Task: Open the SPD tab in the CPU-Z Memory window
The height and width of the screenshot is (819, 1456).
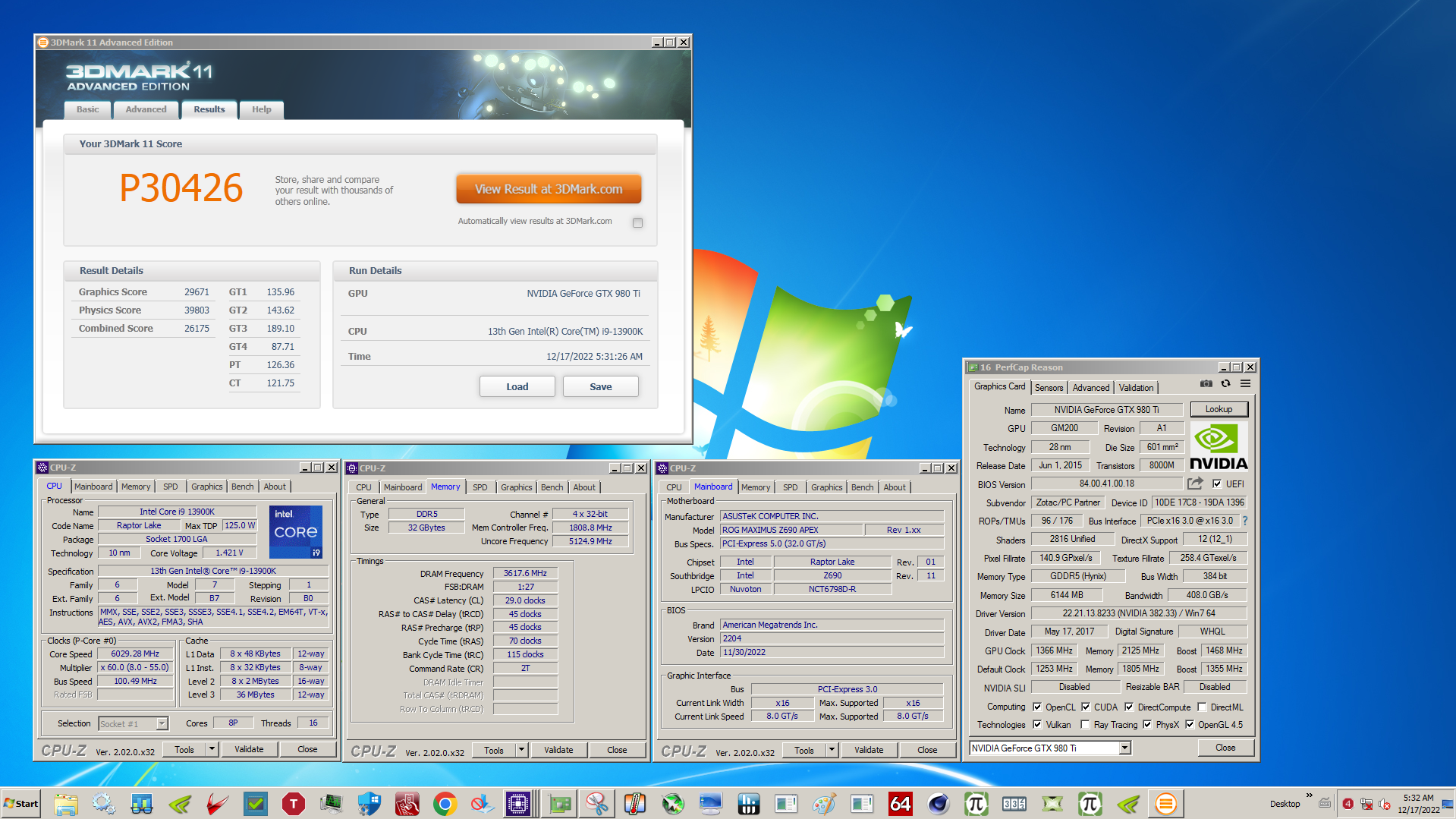Action: 480,487
